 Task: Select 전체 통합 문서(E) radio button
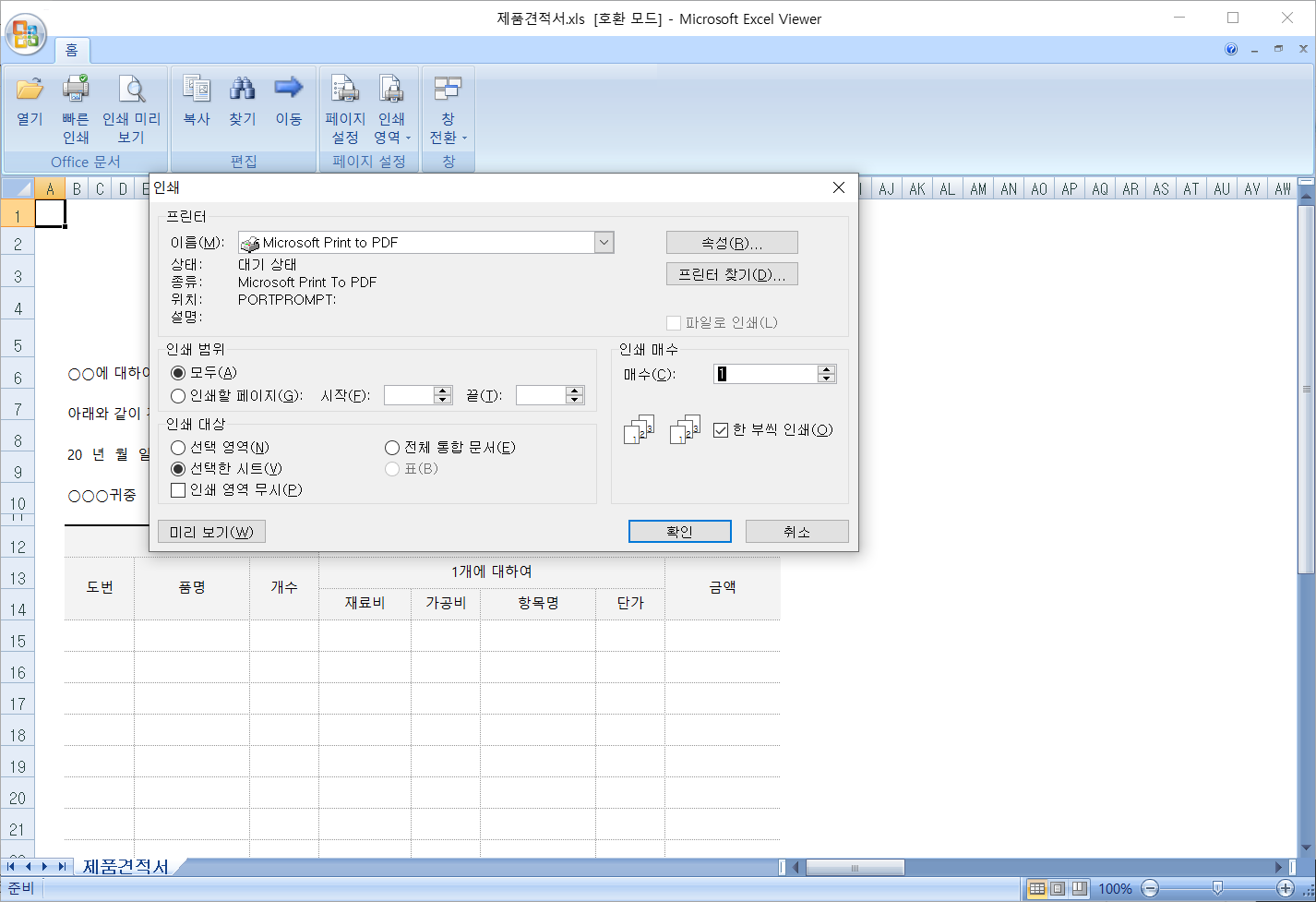pos(392,448)
